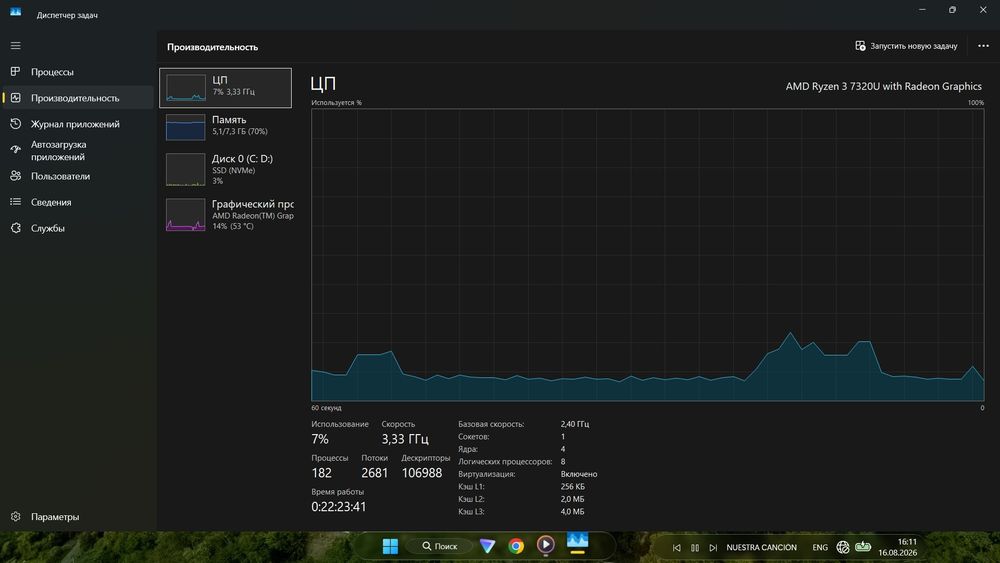
Task: Click the Логических процессоров label
Action: click(x=504, y=462)
